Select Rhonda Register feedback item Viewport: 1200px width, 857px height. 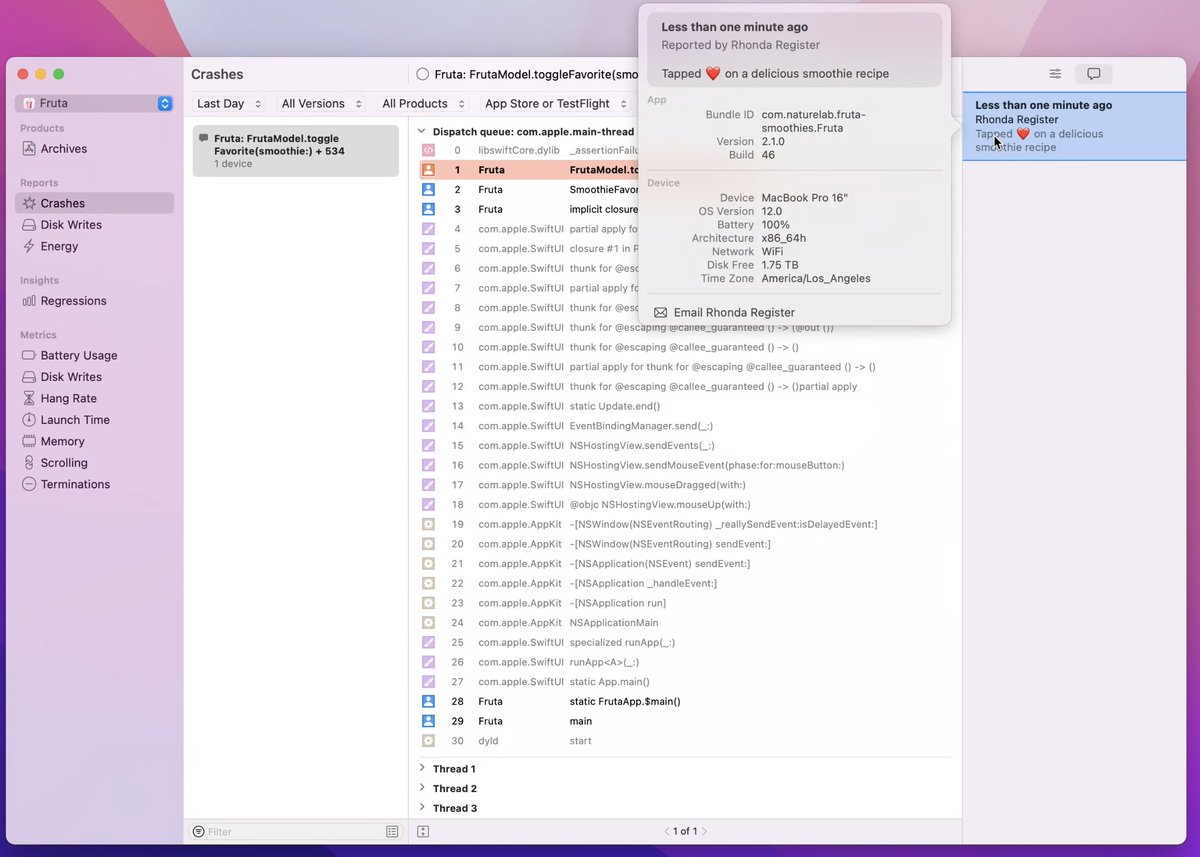1074,126
